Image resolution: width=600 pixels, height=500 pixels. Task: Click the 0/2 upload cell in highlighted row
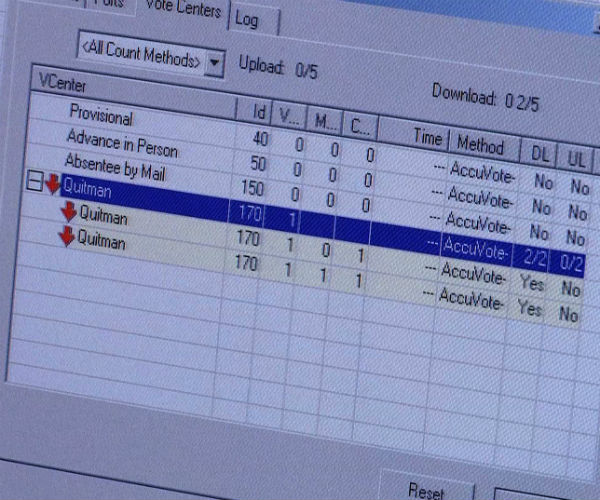coord(572,262)
